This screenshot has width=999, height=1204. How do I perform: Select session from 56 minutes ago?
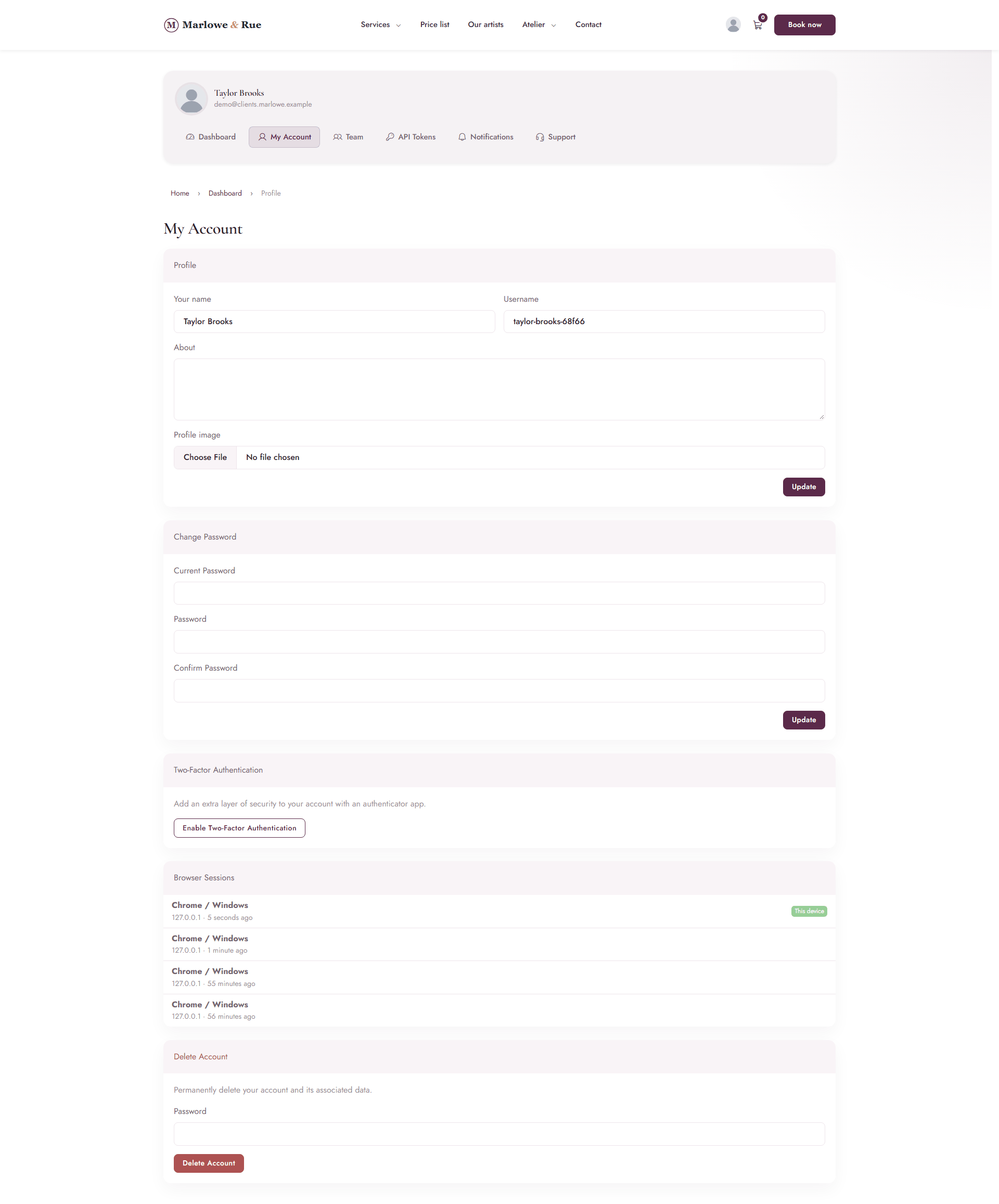(x=499, y=1010)
